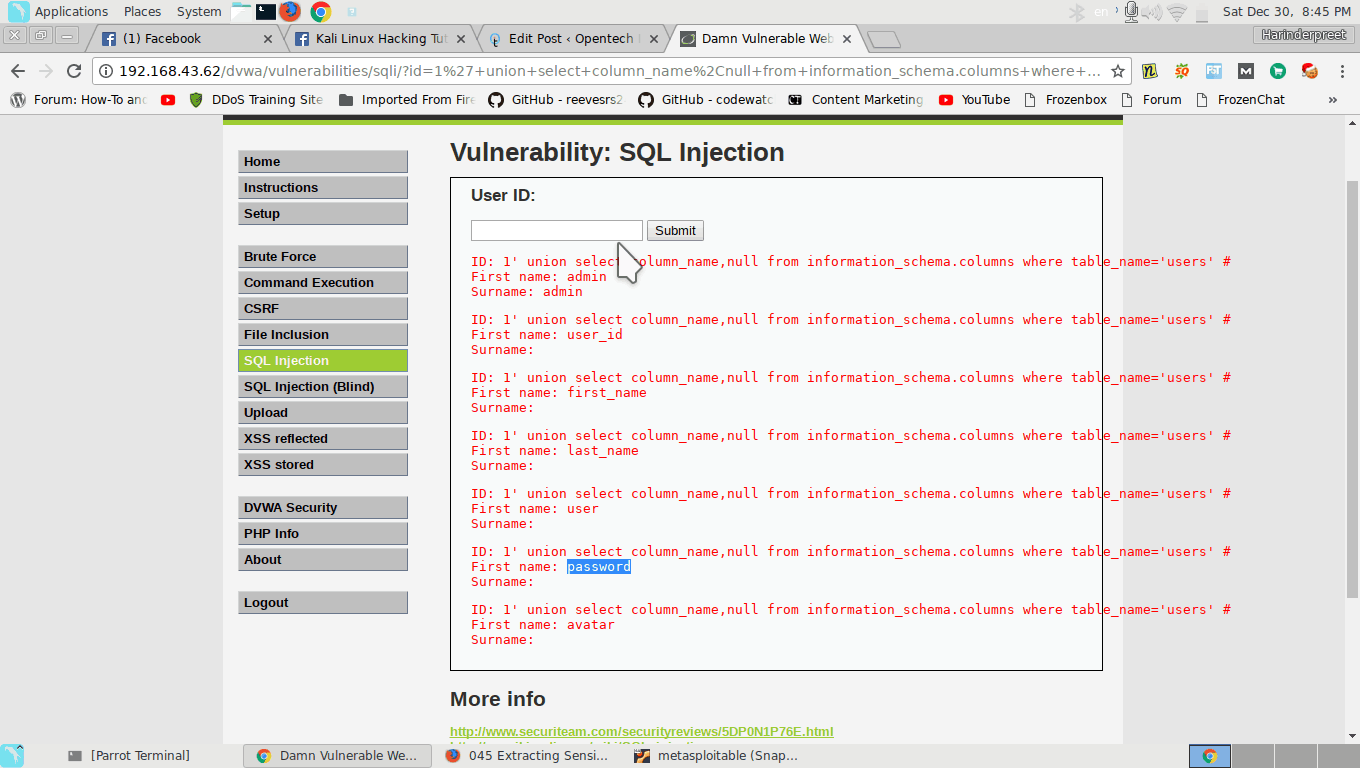1360x768 pixels.
Task: Switch to metasploitable taskbar window
Action: (x=717, y=756)
